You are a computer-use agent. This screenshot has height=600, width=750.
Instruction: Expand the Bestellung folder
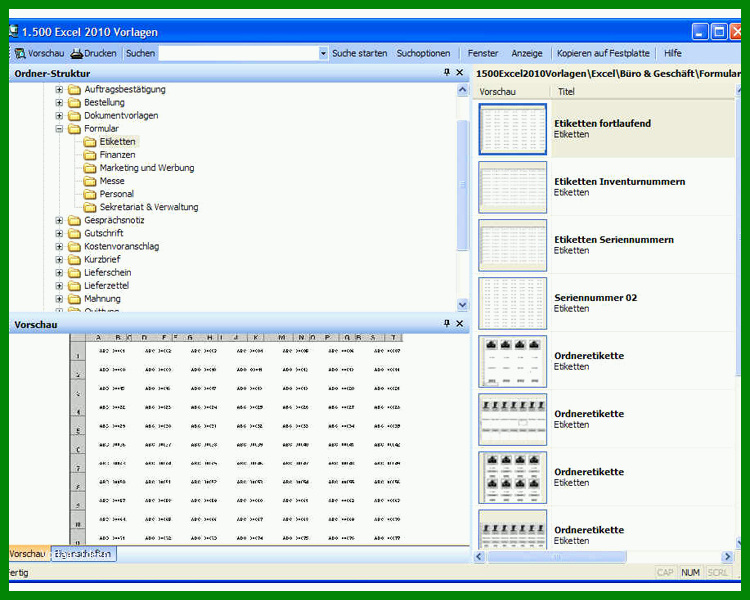click(x=59, y=102)
